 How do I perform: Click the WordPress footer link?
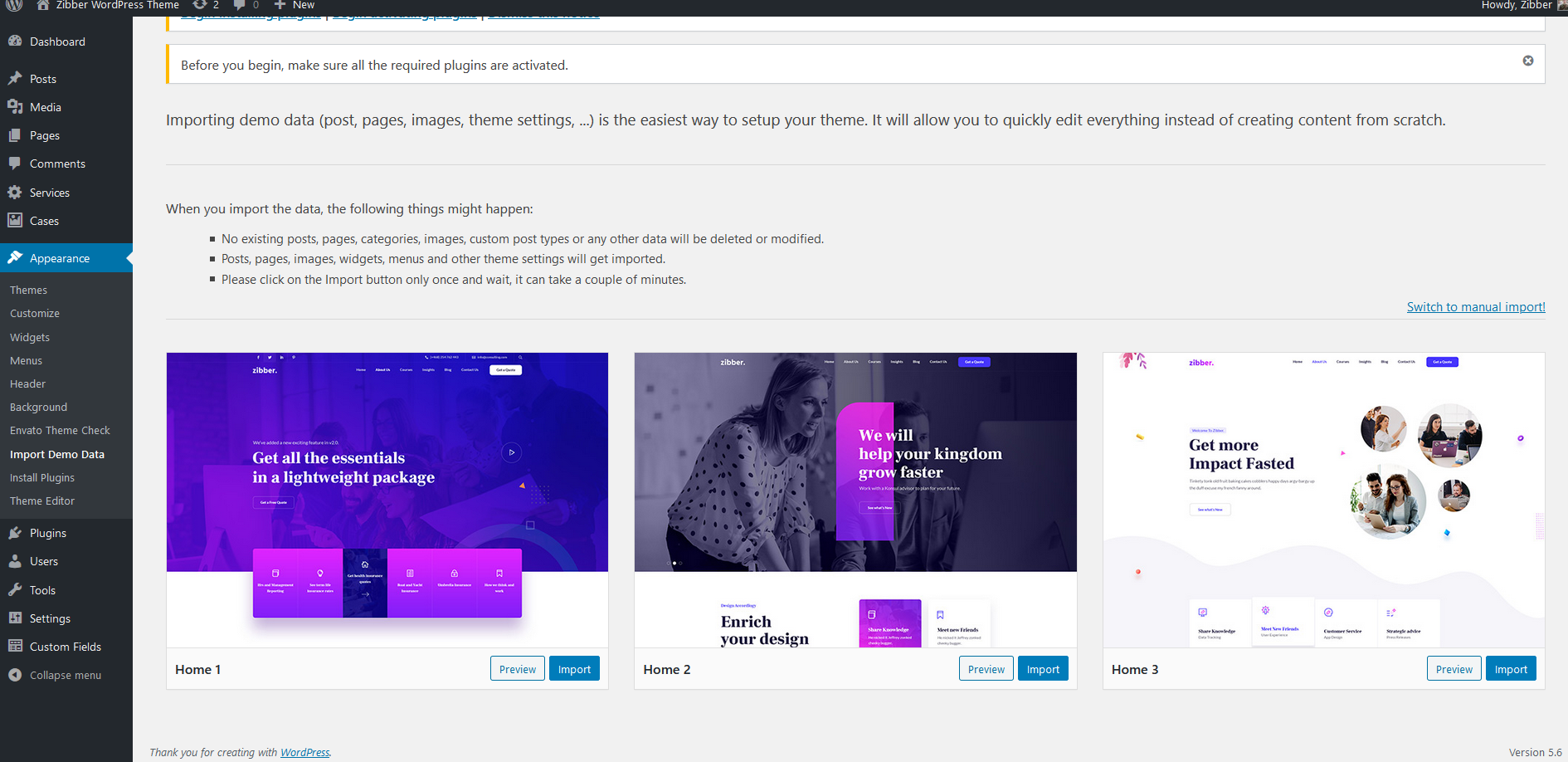[x=304, y=752]
